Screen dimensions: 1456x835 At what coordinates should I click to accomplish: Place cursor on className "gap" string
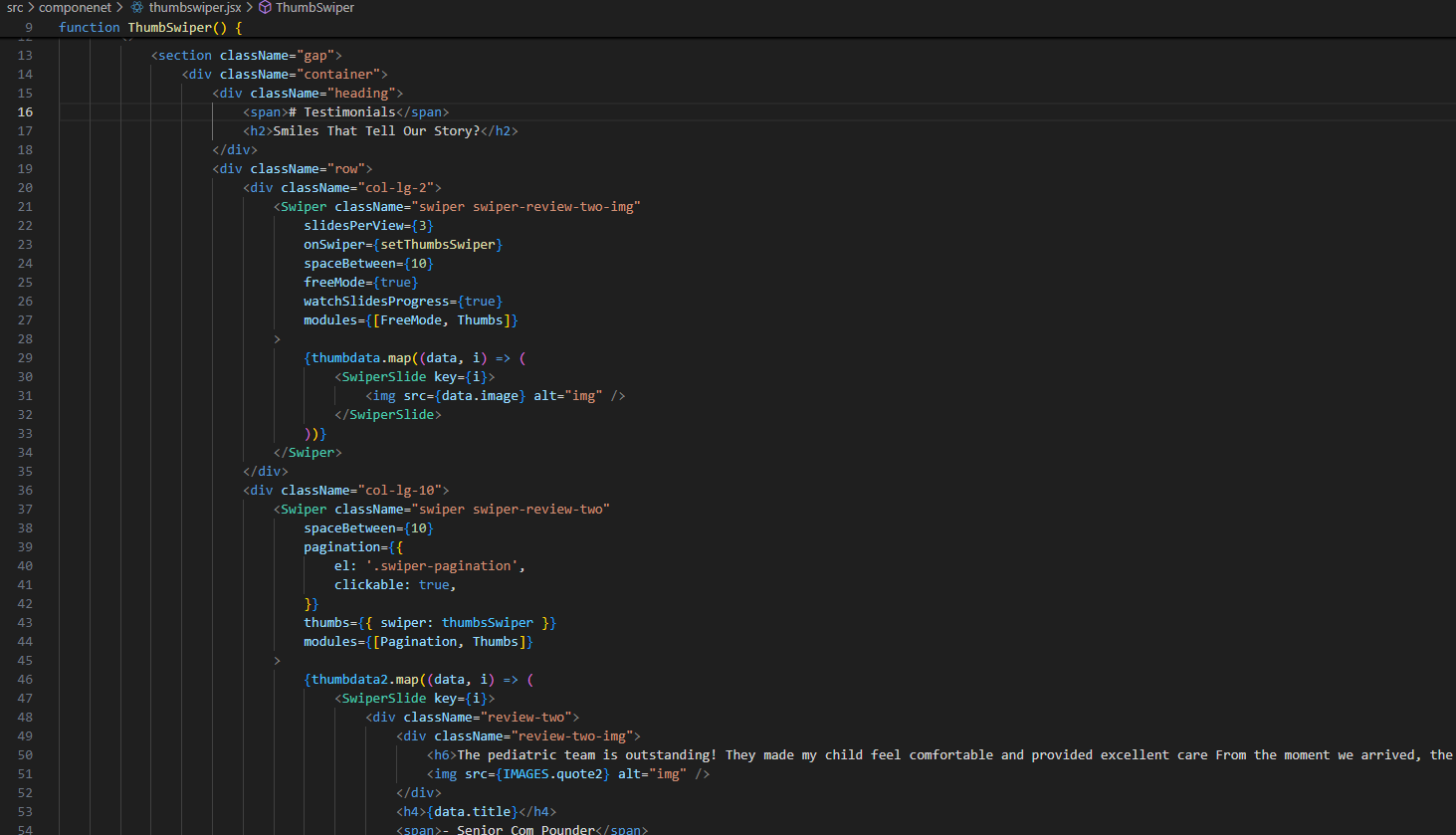point(315,55)
